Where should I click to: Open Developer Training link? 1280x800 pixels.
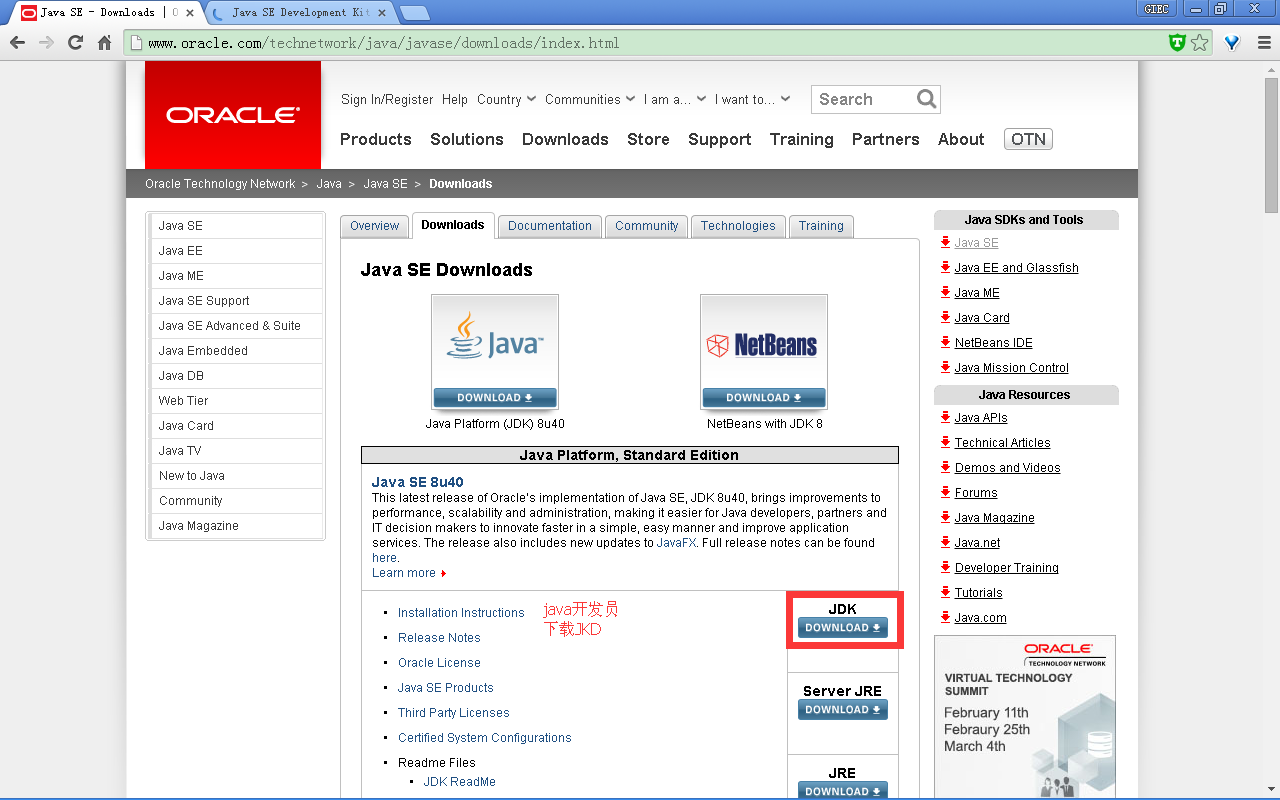pyautogui.click(x=1006, y=567)
